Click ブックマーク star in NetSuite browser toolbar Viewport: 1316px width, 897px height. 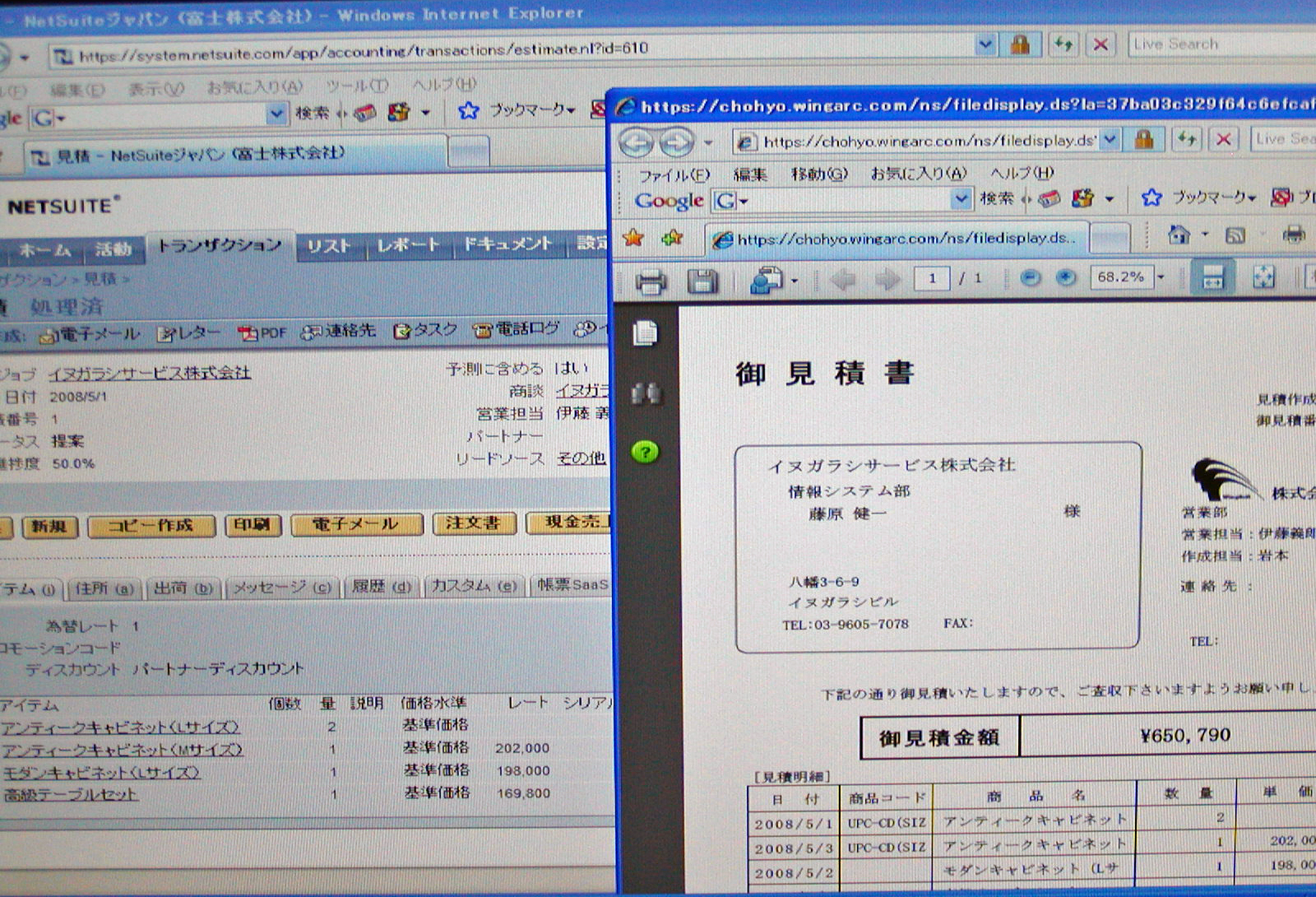468,110
